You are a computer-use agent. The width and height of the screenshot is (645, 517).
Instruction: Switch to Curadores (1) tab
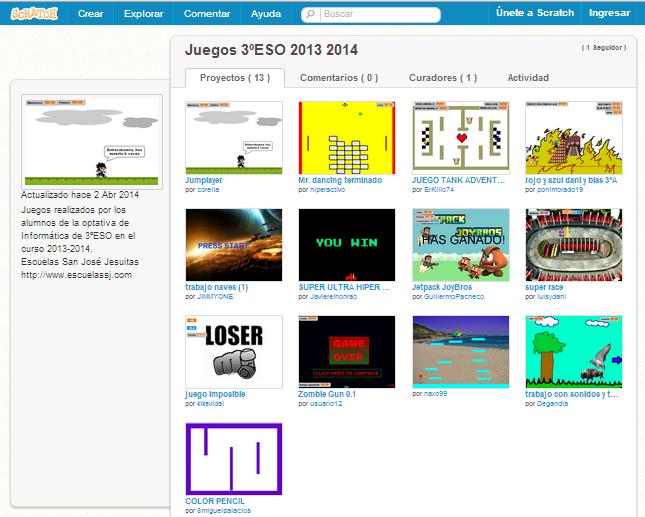[443, 78]
